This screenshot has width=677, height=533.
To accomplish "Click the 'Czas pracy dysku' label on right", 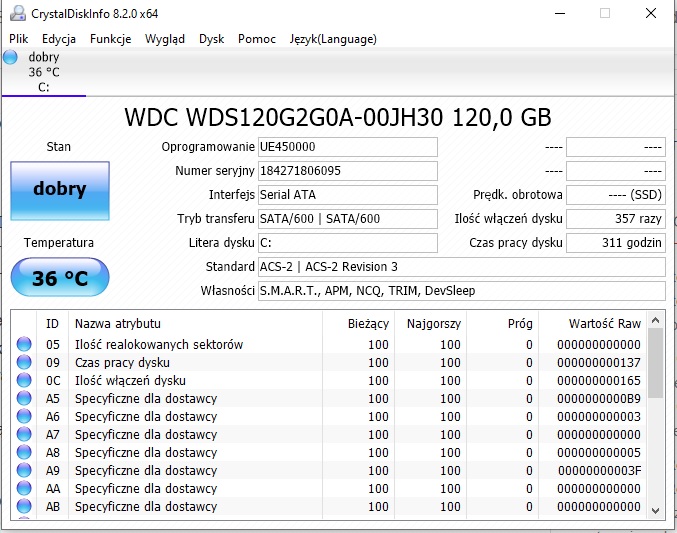I will 516,243.
